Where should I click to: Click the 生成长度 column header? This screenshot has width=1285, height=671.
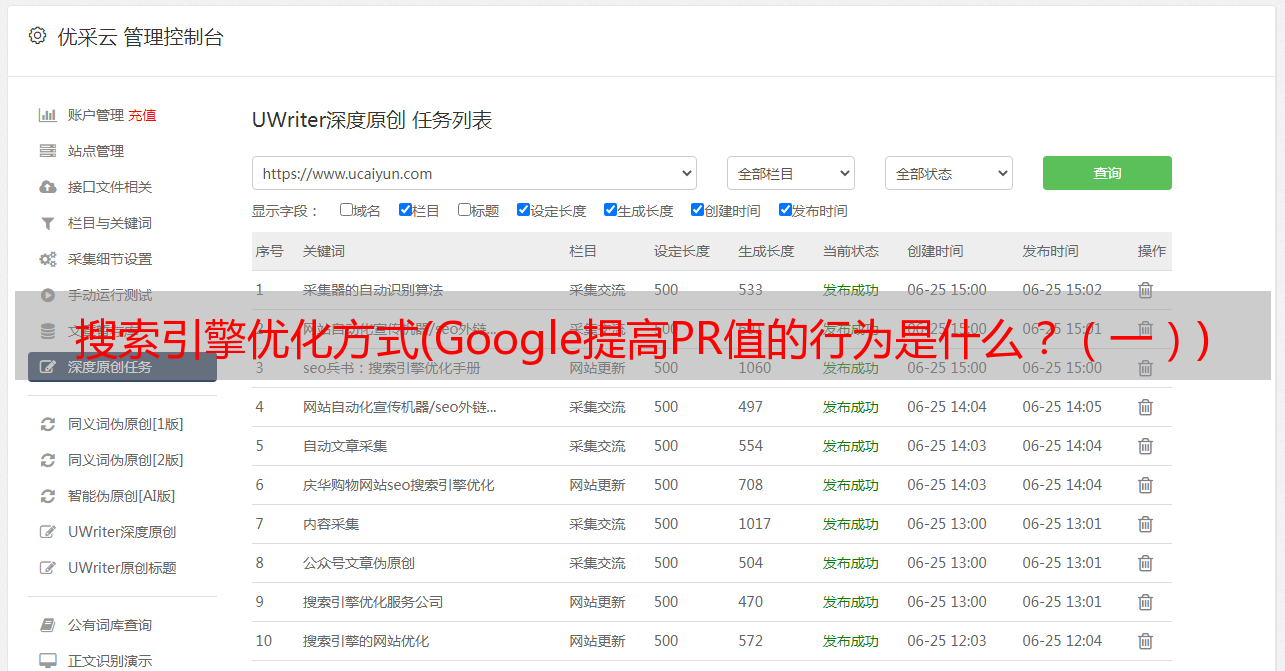coord(767,251)
